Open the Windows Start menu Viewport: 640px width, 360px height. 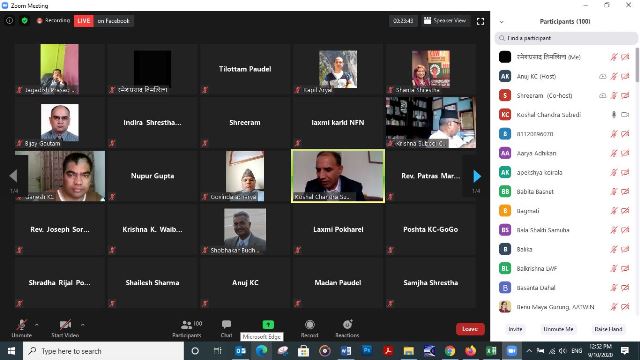click(x=11, y=351)
